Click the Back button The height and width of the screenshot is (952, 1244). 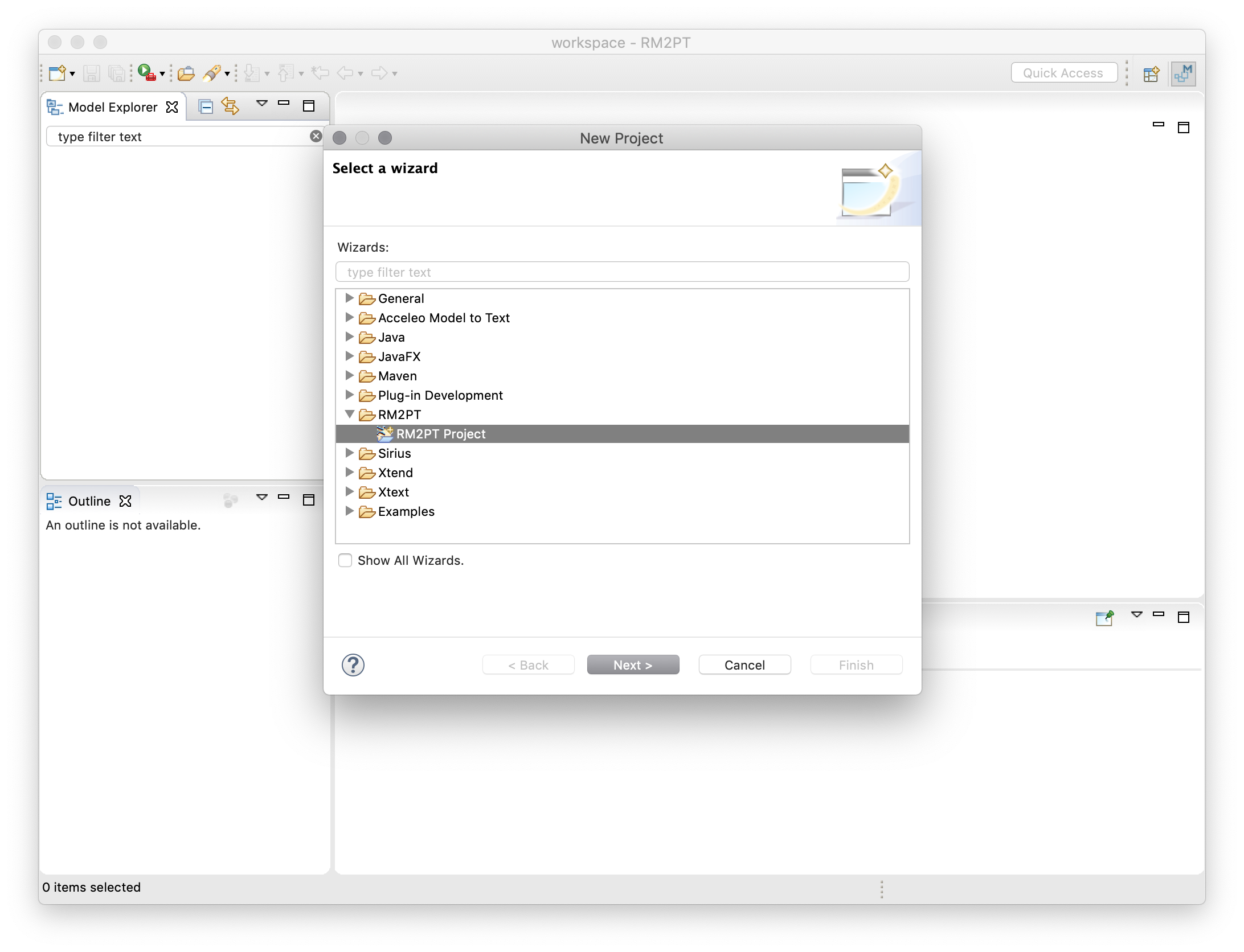(528, 665)
